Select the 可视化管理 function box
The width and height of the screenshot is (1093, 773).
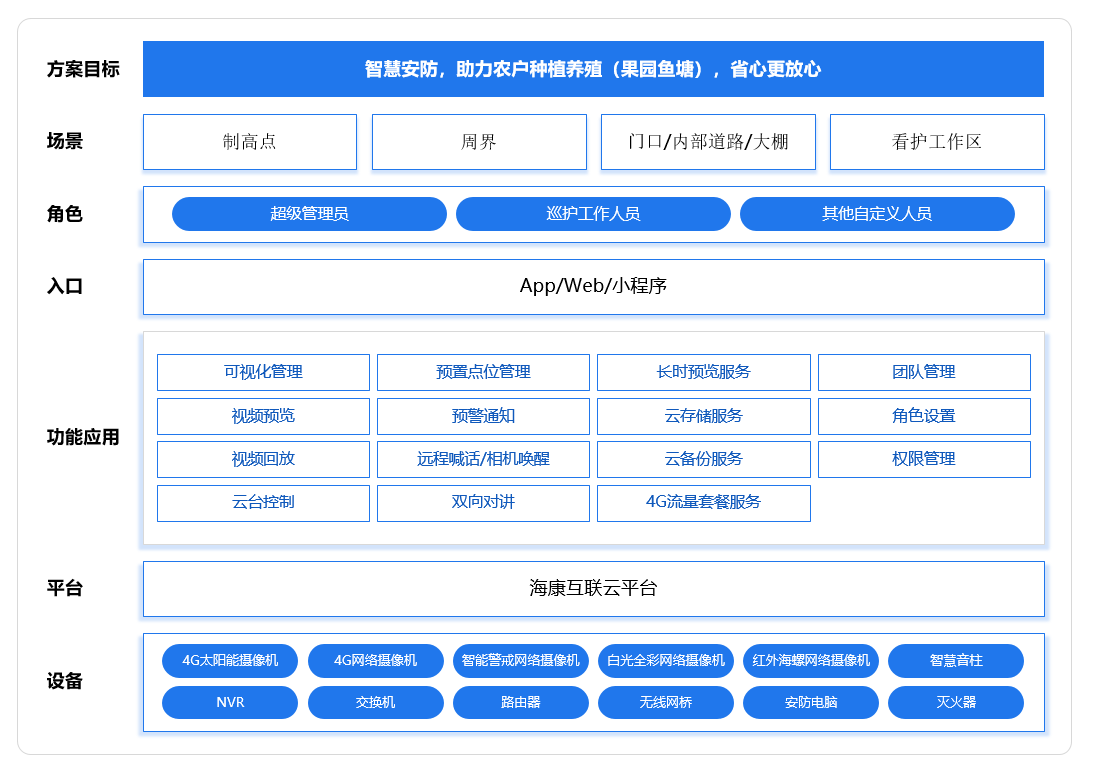tap(263, 372)
